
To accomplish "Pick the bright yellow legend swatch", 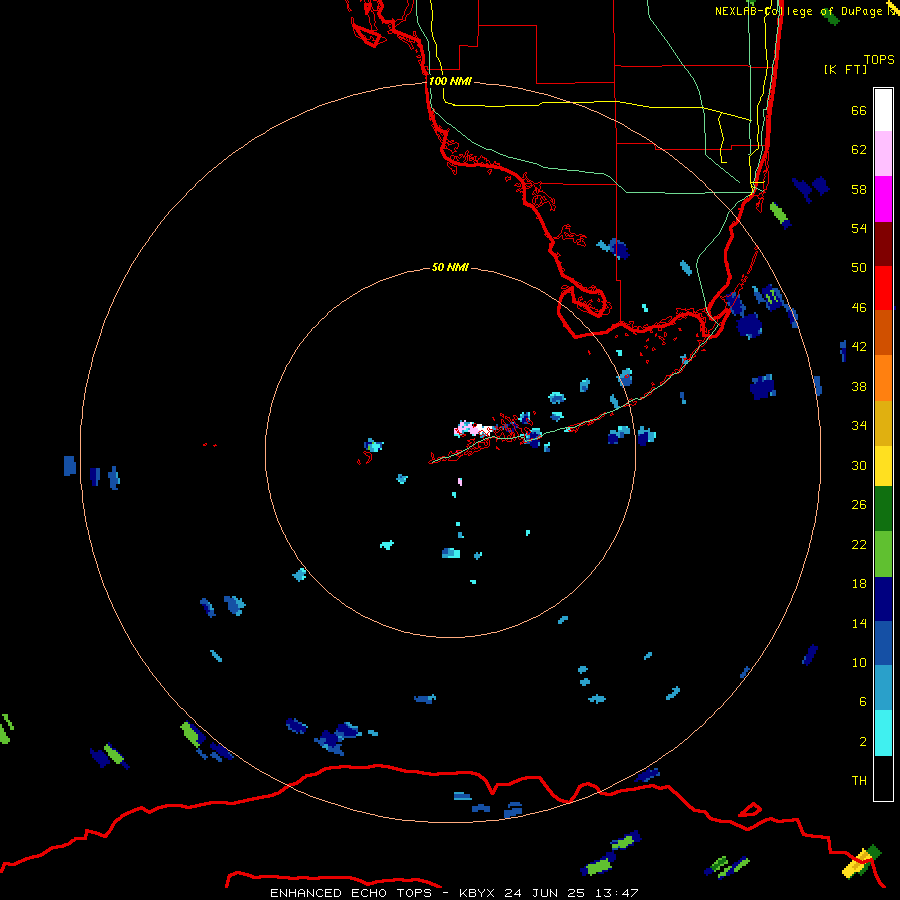I will tap(883, 466).
